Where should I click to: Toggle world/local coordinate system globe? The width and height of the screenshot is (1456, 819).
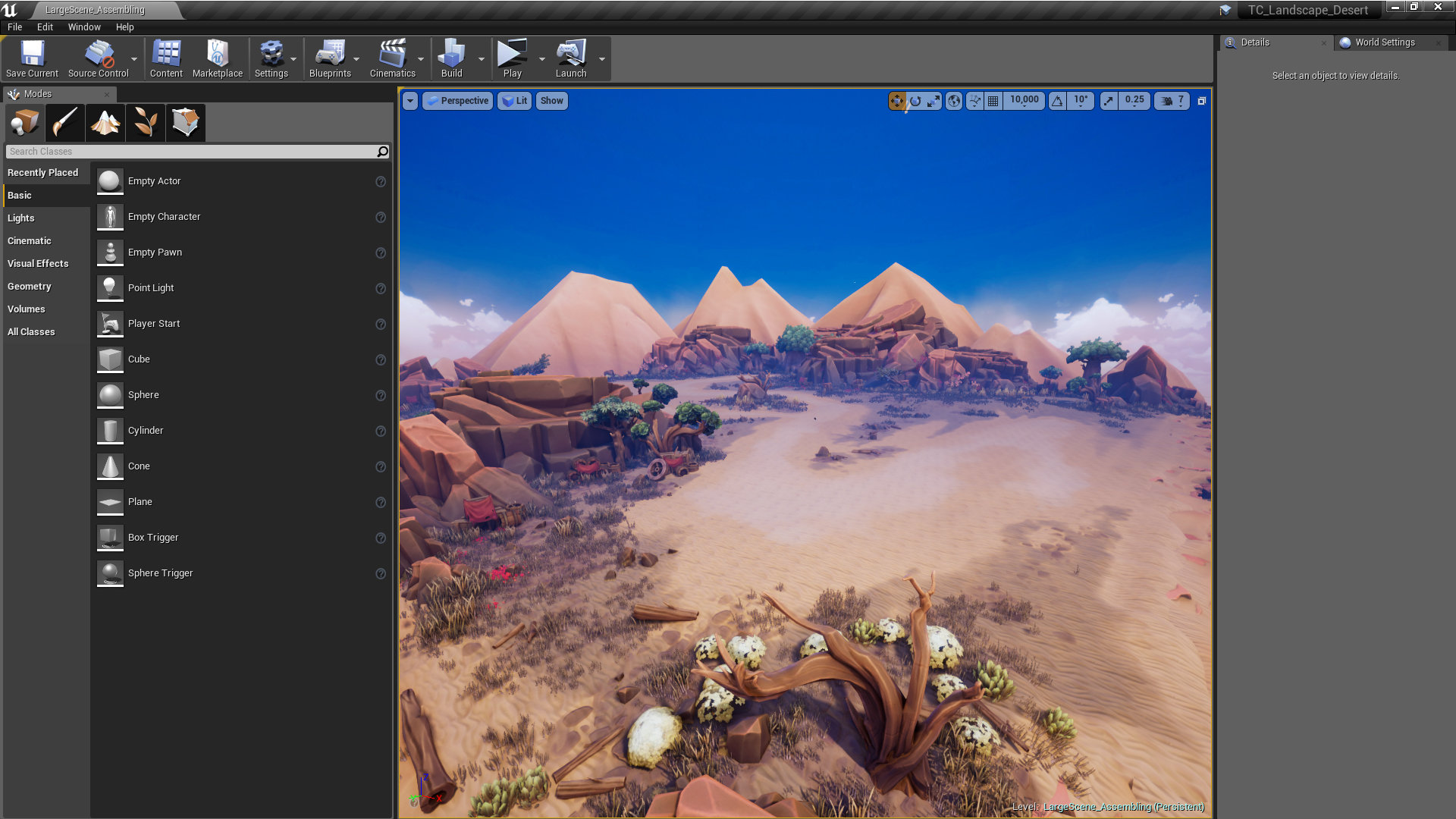pos(954,101)
